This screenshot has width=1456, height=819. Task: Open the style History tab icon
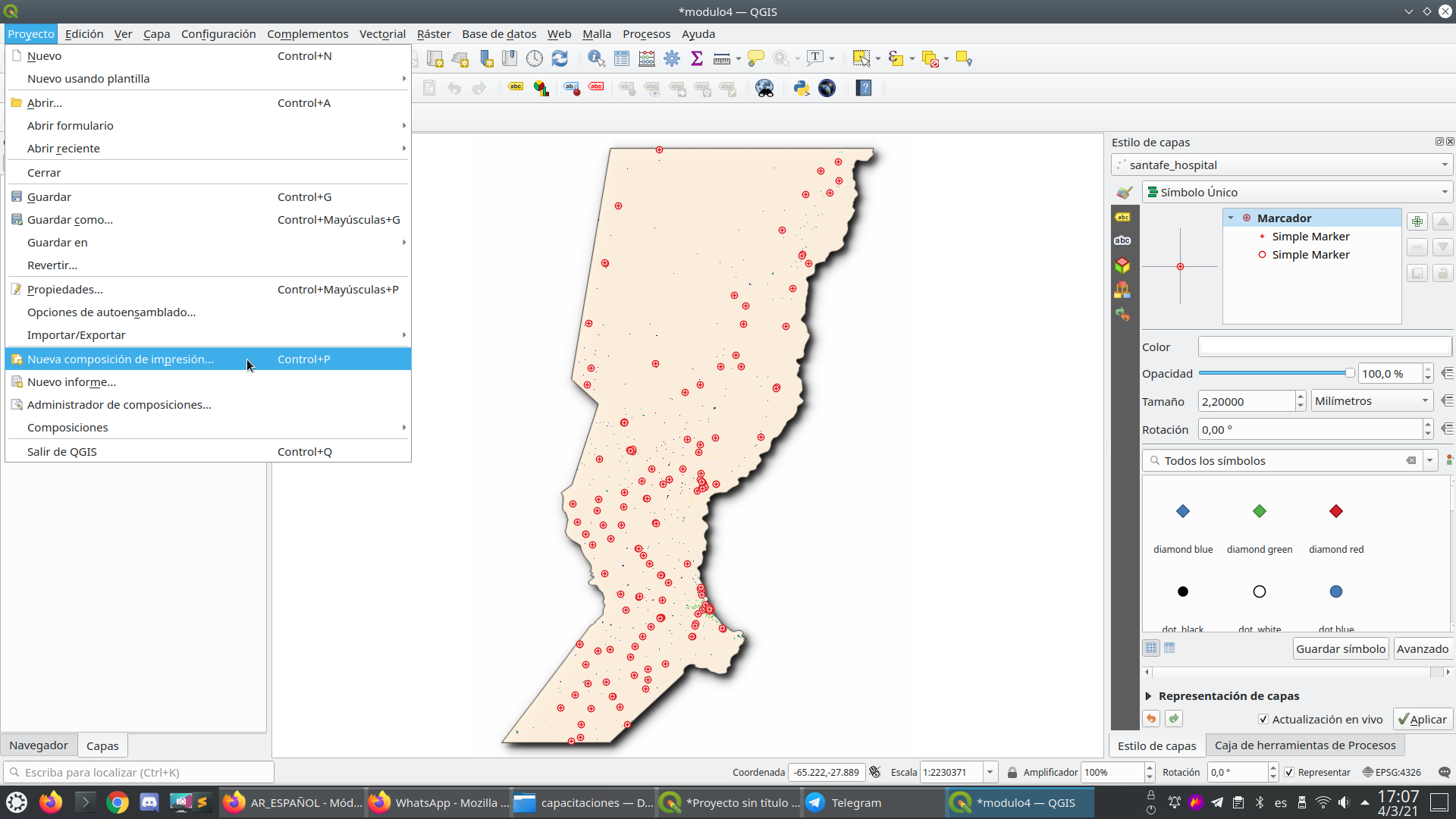click(x=1122, y=314)
